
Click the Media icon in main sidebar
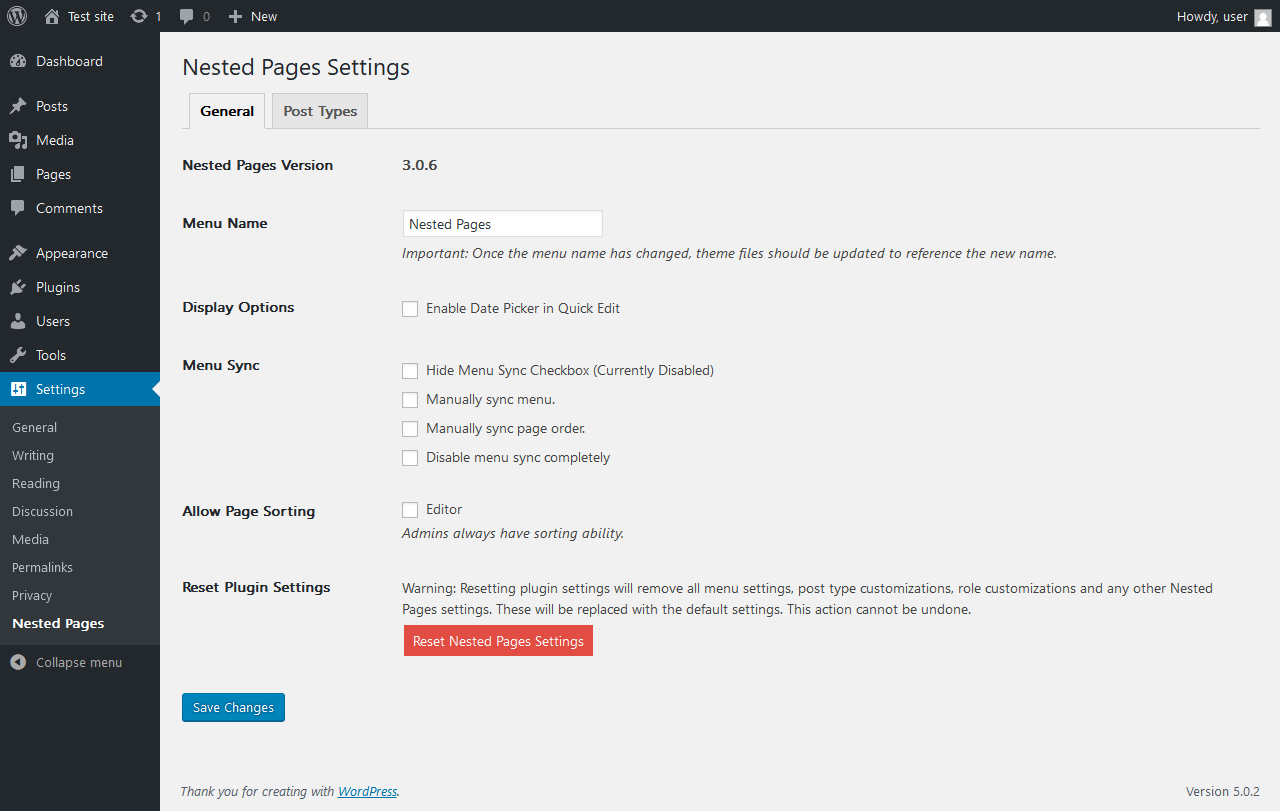coord(18,140)
